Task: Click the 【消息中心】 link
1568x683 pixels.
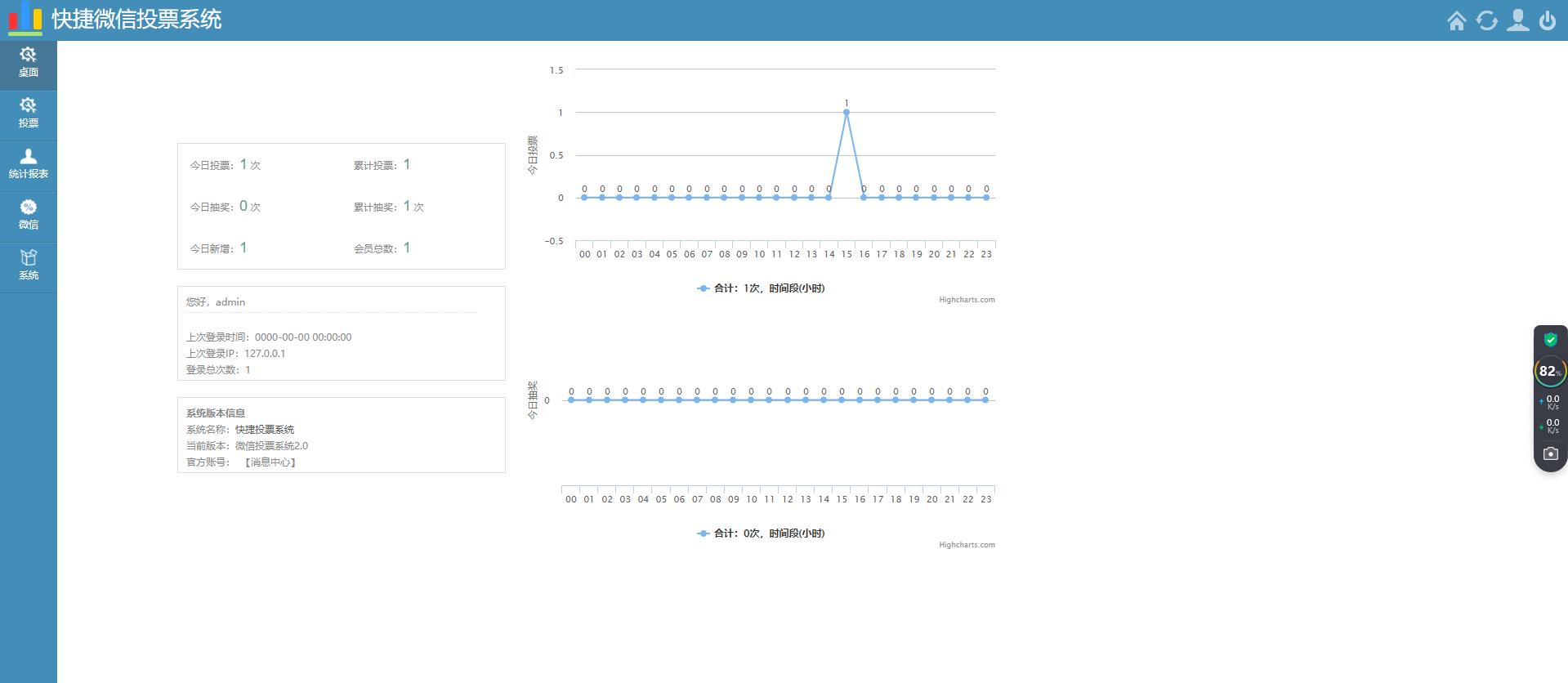Action: pyautogui.click(x=270, y=462)
